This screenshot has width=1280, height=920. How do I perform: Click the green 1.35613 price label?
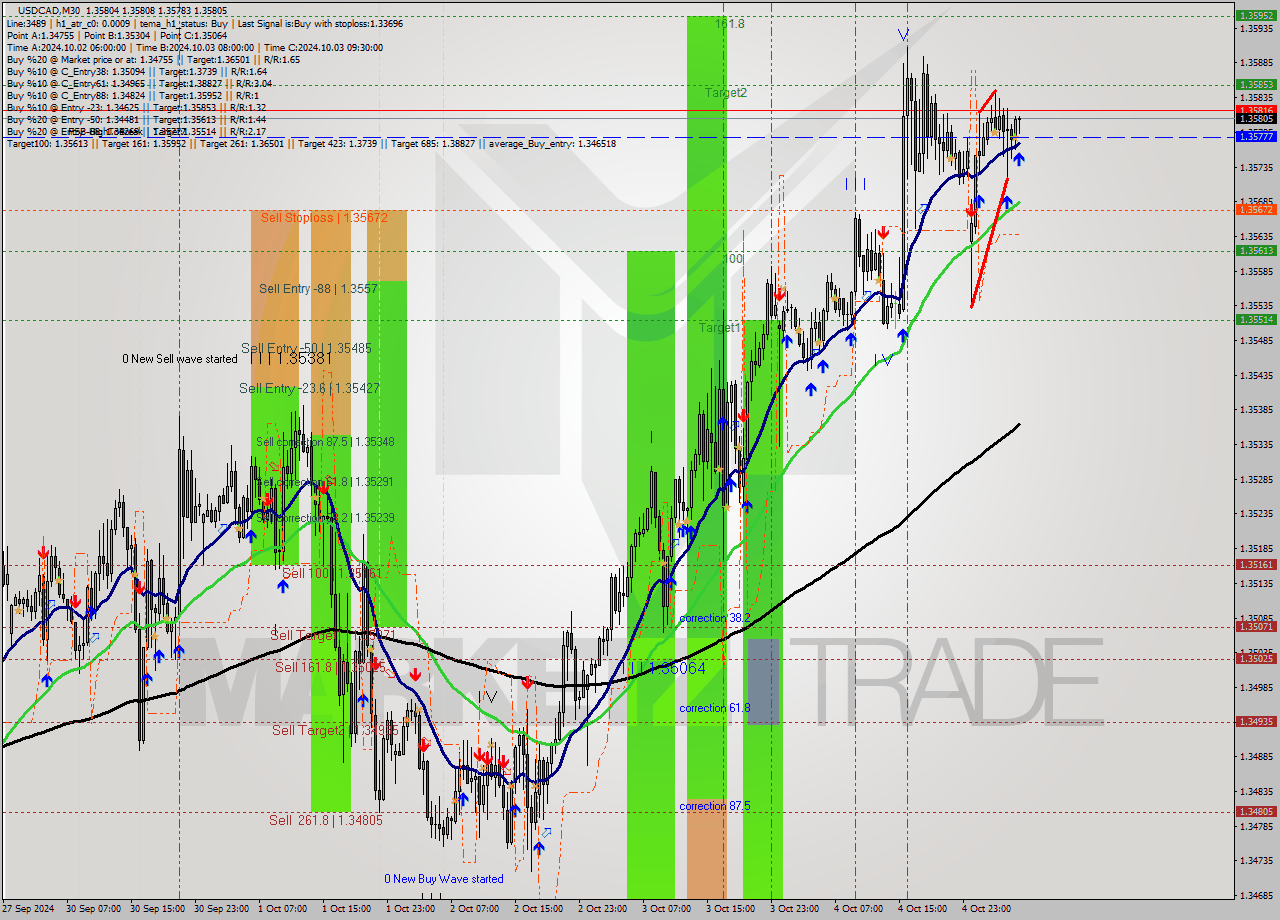coord(1256,251)
